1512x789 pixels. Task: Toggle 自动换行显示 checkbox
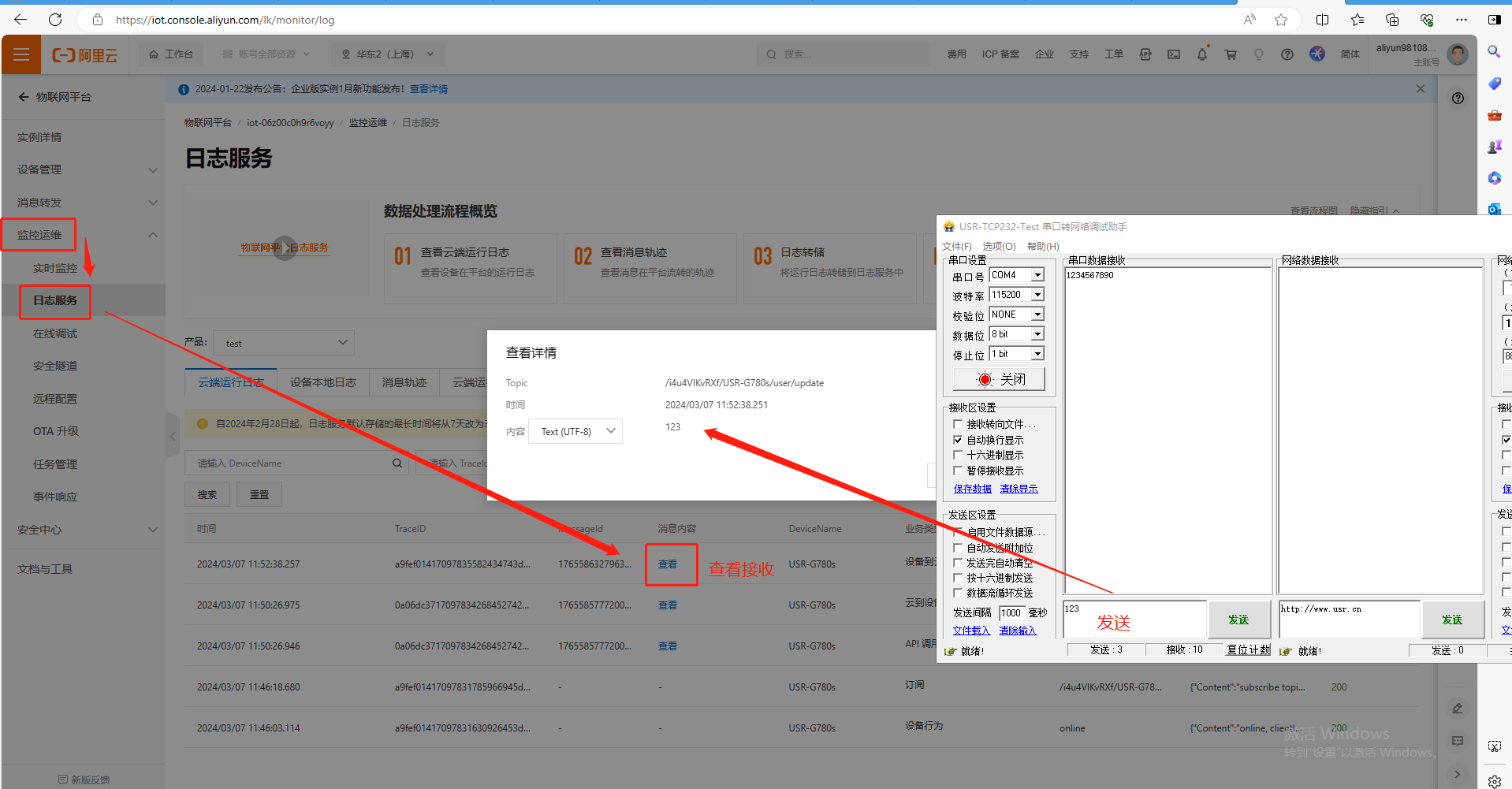pyautogui.click(x=958, y=440)
